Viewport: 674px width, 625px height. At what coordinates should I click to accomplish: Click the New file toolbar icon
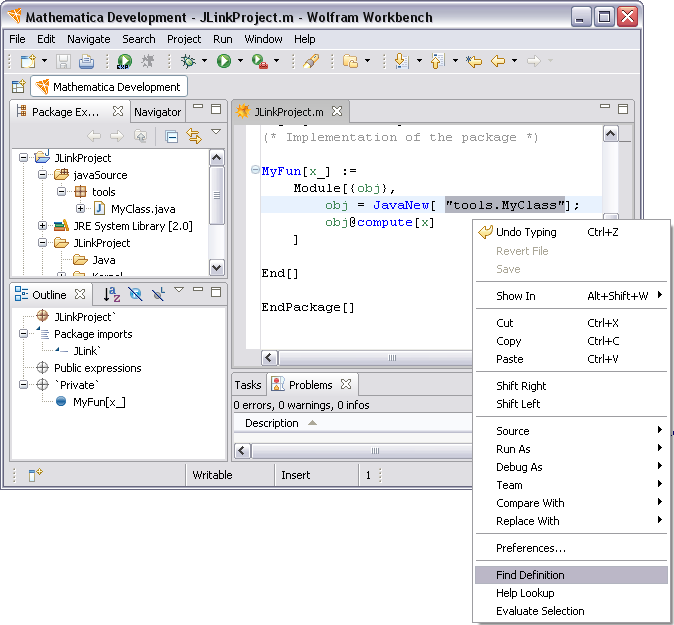click(28, 61)
